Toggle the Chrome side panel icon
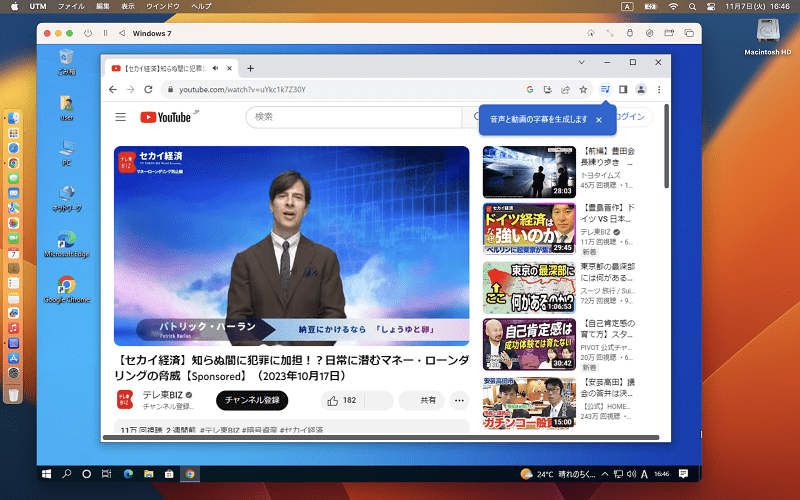 [623, 89]
